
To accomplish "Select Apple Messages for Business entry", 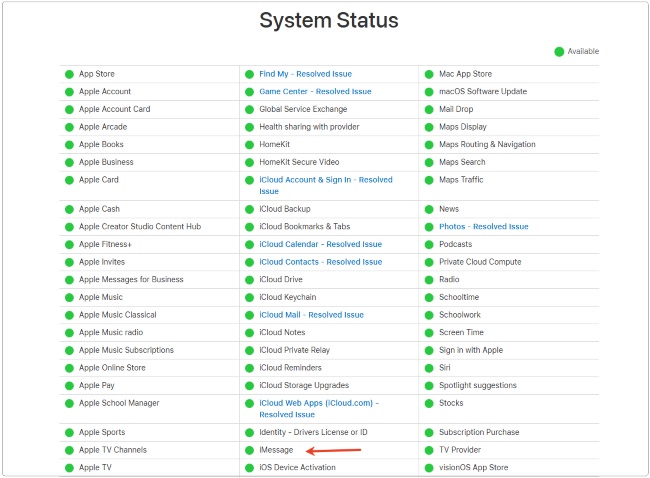I will tap(131, 279).
